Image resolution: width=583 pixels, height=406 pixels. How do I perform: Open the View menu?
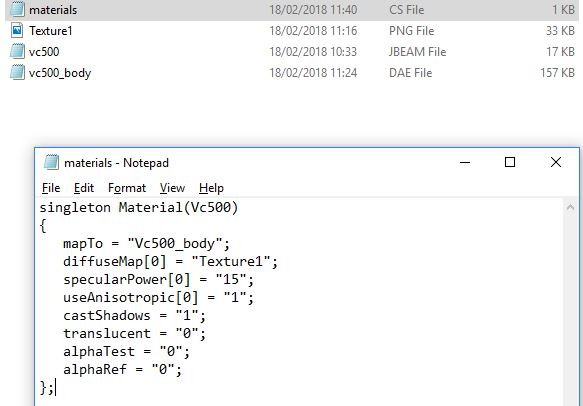click(172, 188)
